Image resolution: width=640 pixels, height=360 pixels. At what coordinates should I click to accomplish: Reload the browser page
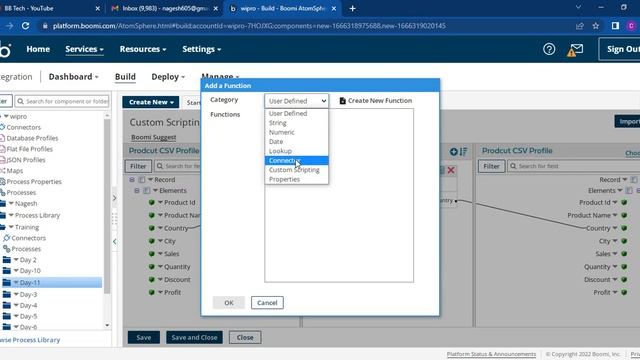coord(25,26)
